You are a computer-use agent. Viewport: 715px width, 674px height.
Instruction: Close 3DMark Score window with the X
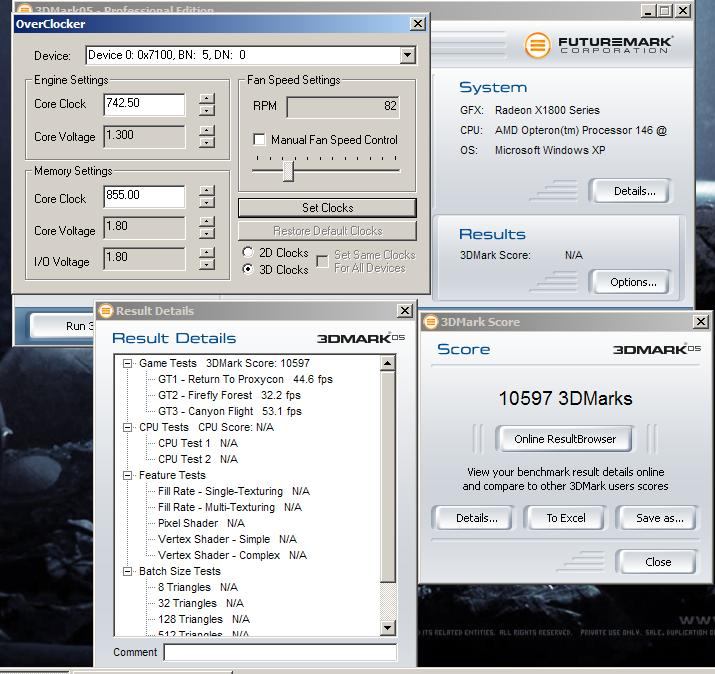[700, 322]
